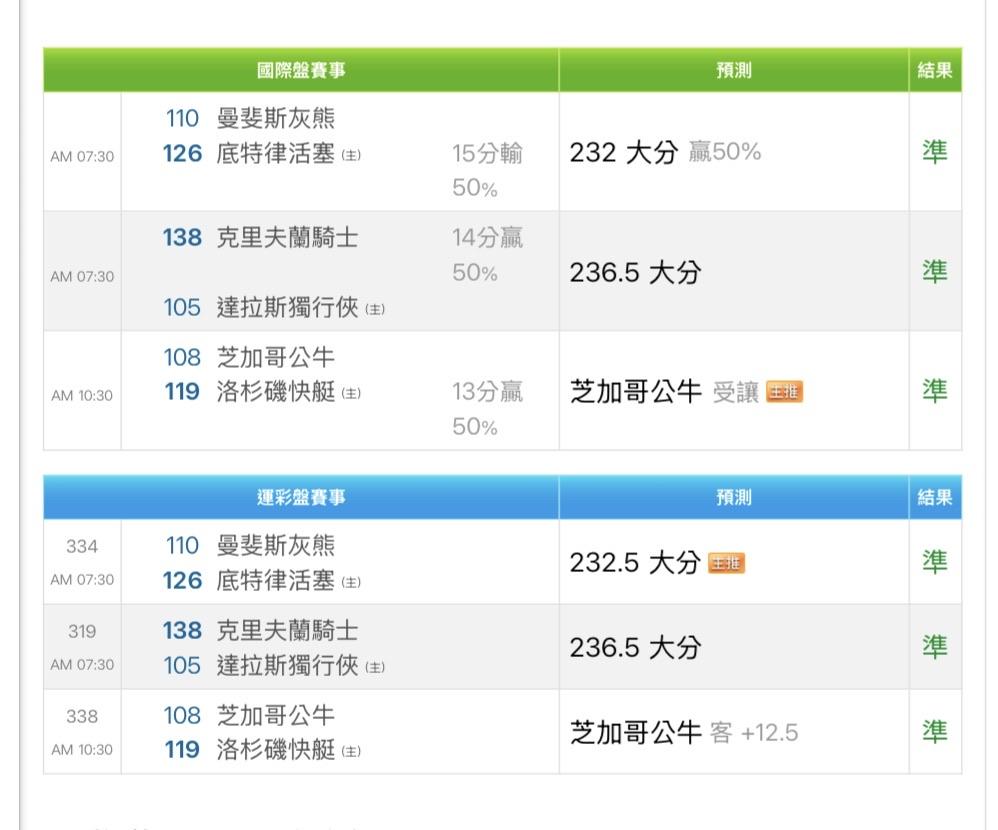Click the 準 result for 芝加哥公牛 受讓 row

point(934,391)
